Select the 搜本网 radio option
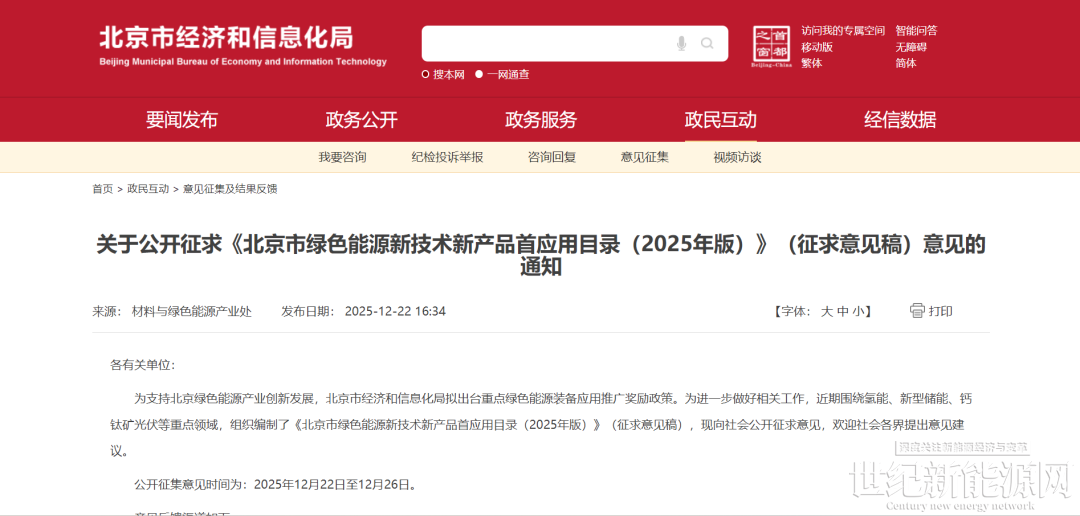The width and height of the screenshot is (1080, 516). 426,74
